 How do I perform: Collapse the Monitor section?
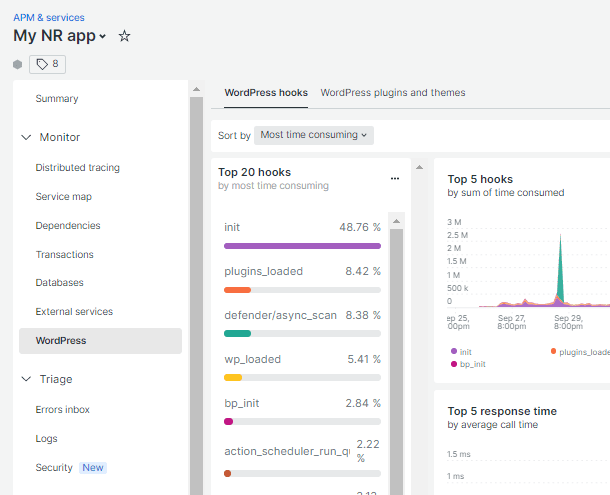[x=26, y=137]
